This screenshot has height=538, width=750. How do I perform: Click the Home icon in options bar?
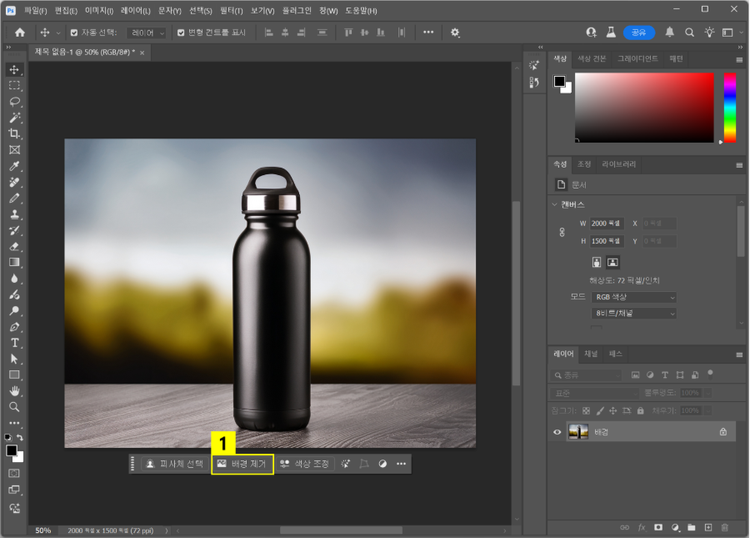19,32
